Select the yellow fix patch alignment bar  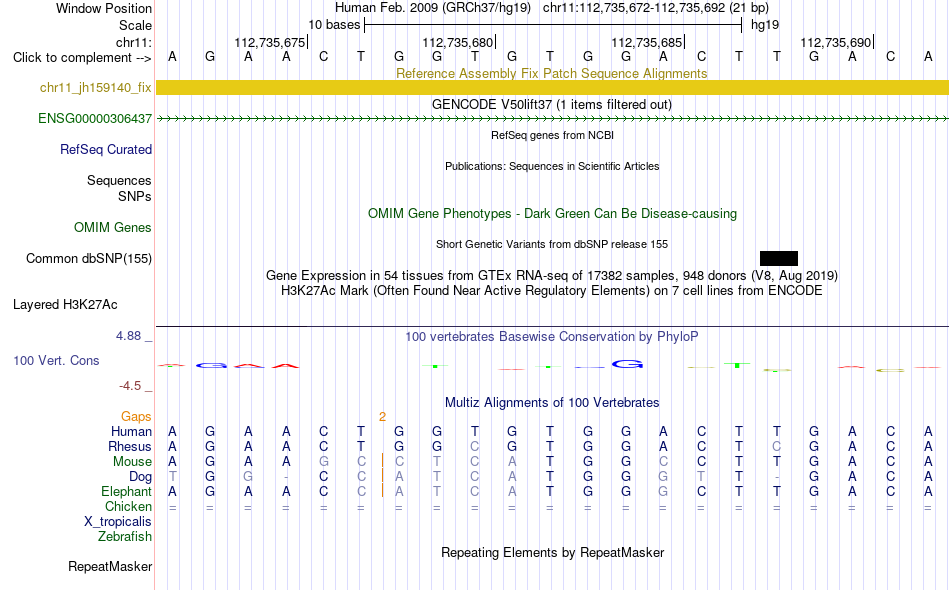[552, 88]
